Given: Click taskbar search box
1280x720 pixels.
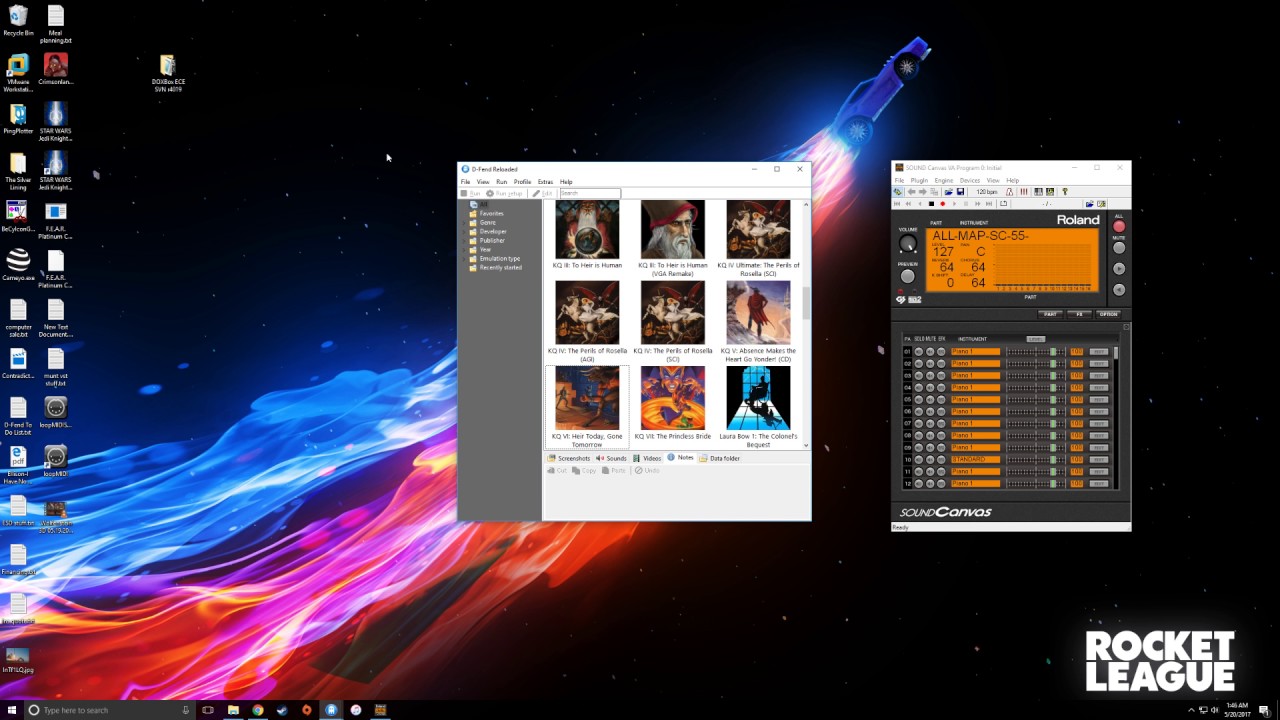Looking at the screenshot, I should click(110, 710).
